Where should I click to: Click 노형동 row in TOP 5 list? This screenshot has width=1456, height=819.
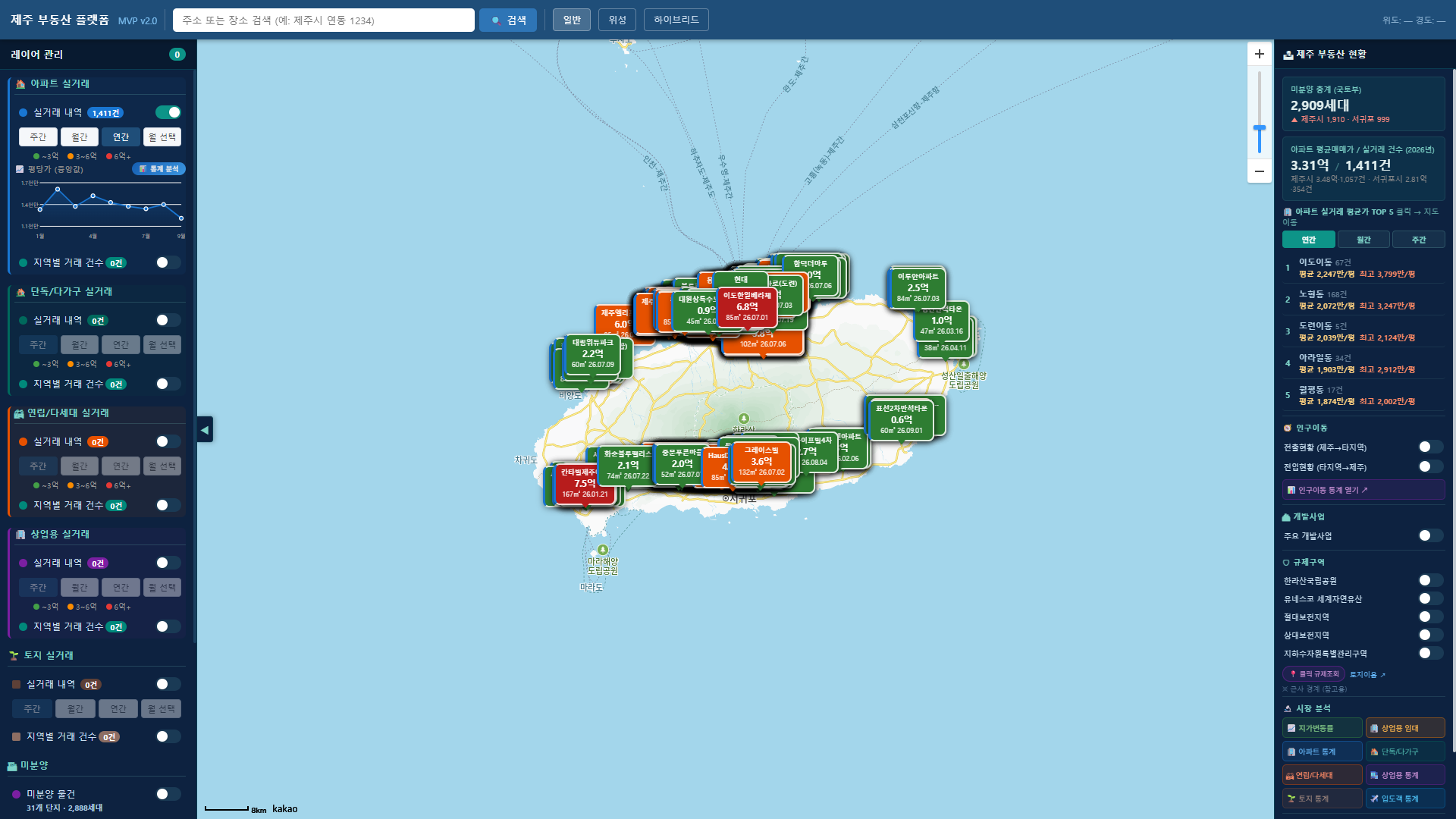point(1363,300)
